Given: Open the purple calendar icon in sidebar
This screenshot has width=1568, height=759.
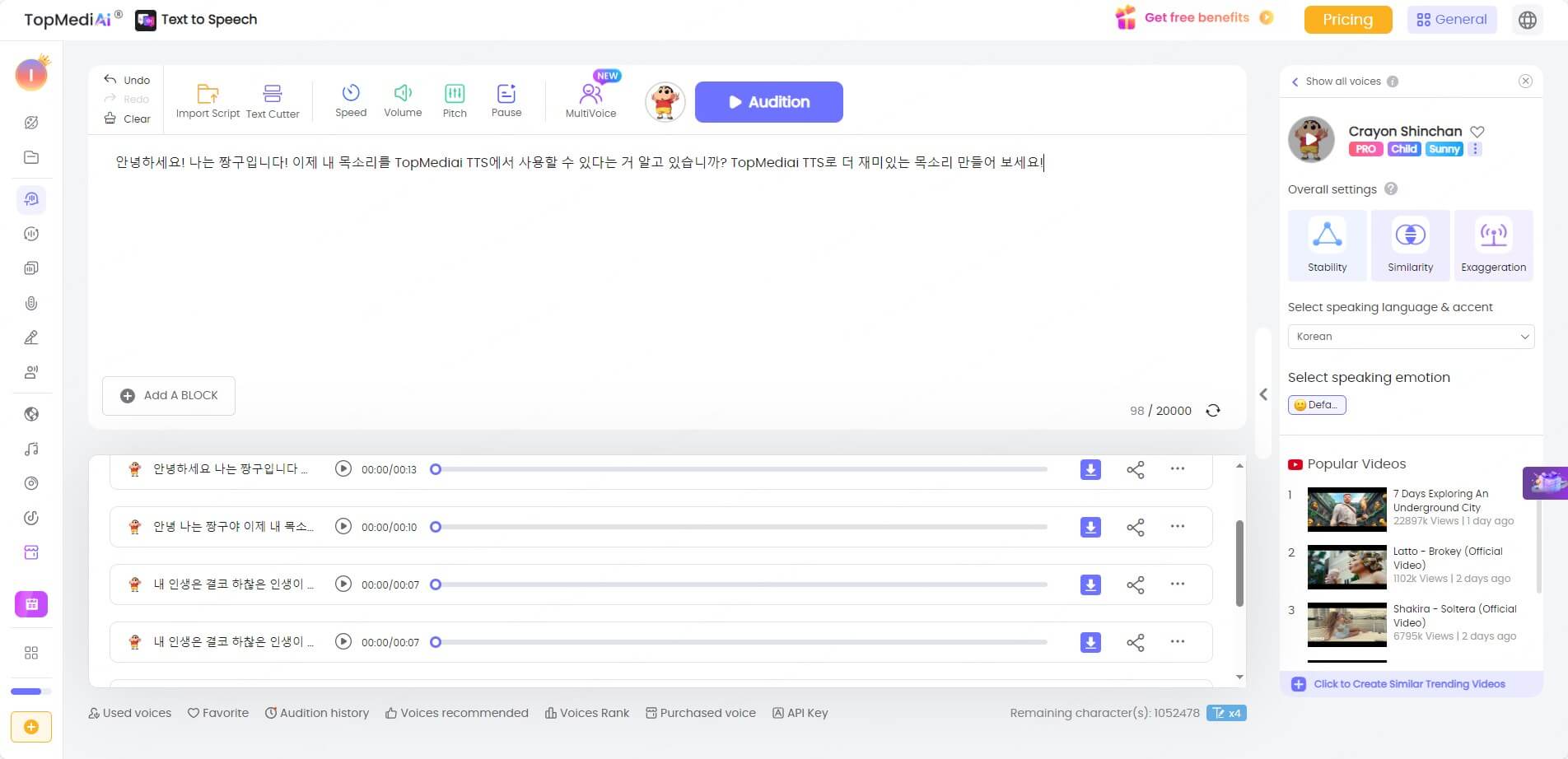Looking at the screenshot, I should pos(31,604).
